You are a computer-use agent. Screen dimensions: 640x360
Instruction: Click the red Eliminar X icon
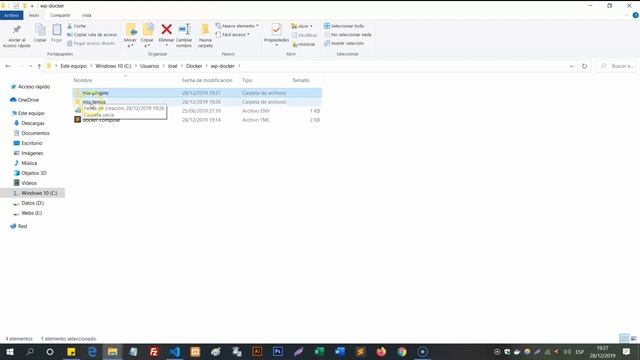166,29
